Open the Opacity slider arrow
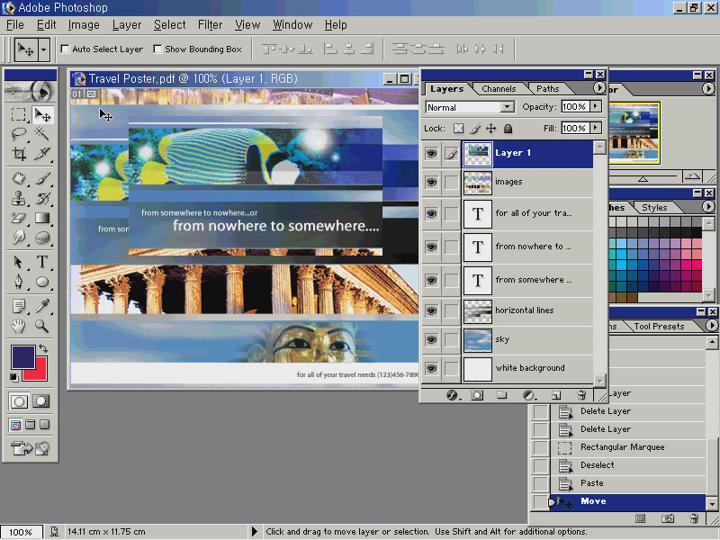This screenshot has width=720, height=540. [596, 106]
